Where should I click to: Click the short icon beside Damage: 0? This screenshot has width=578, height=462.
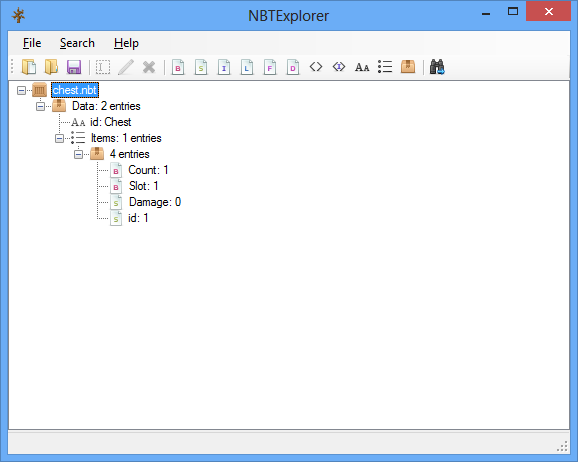click(116, 202)
